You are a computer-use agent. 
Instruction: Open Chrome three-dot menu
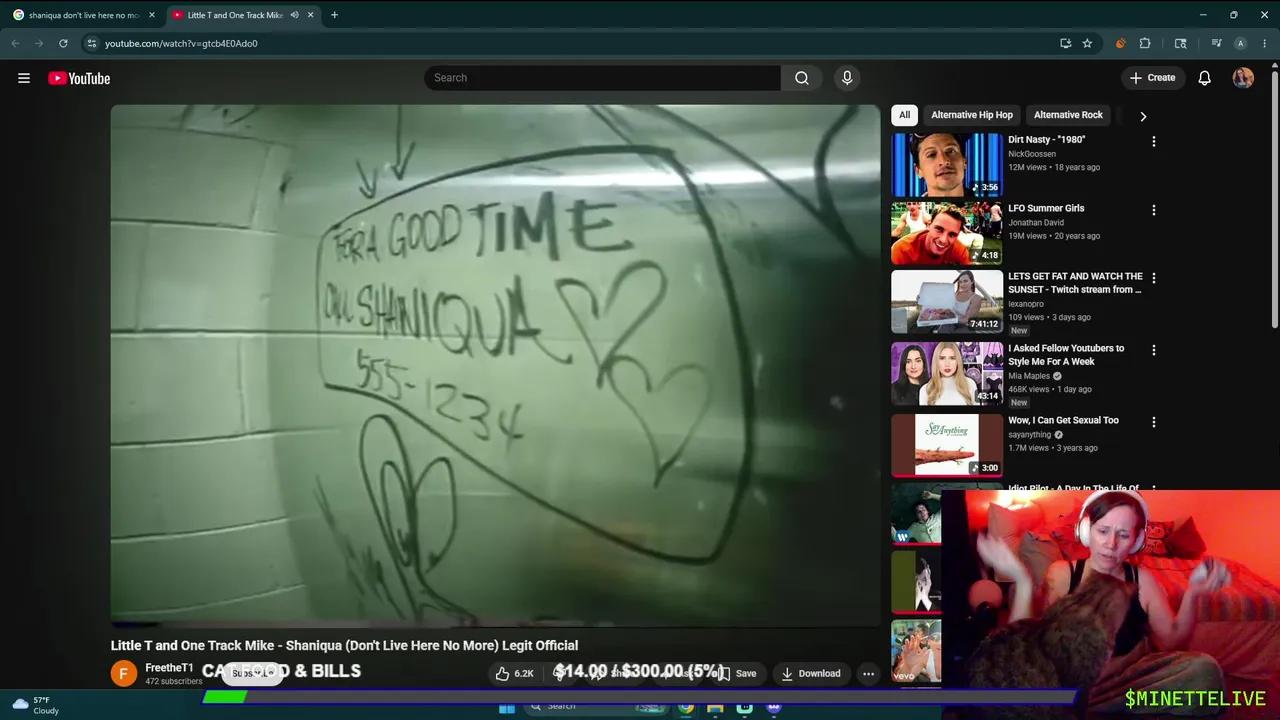1265,43
